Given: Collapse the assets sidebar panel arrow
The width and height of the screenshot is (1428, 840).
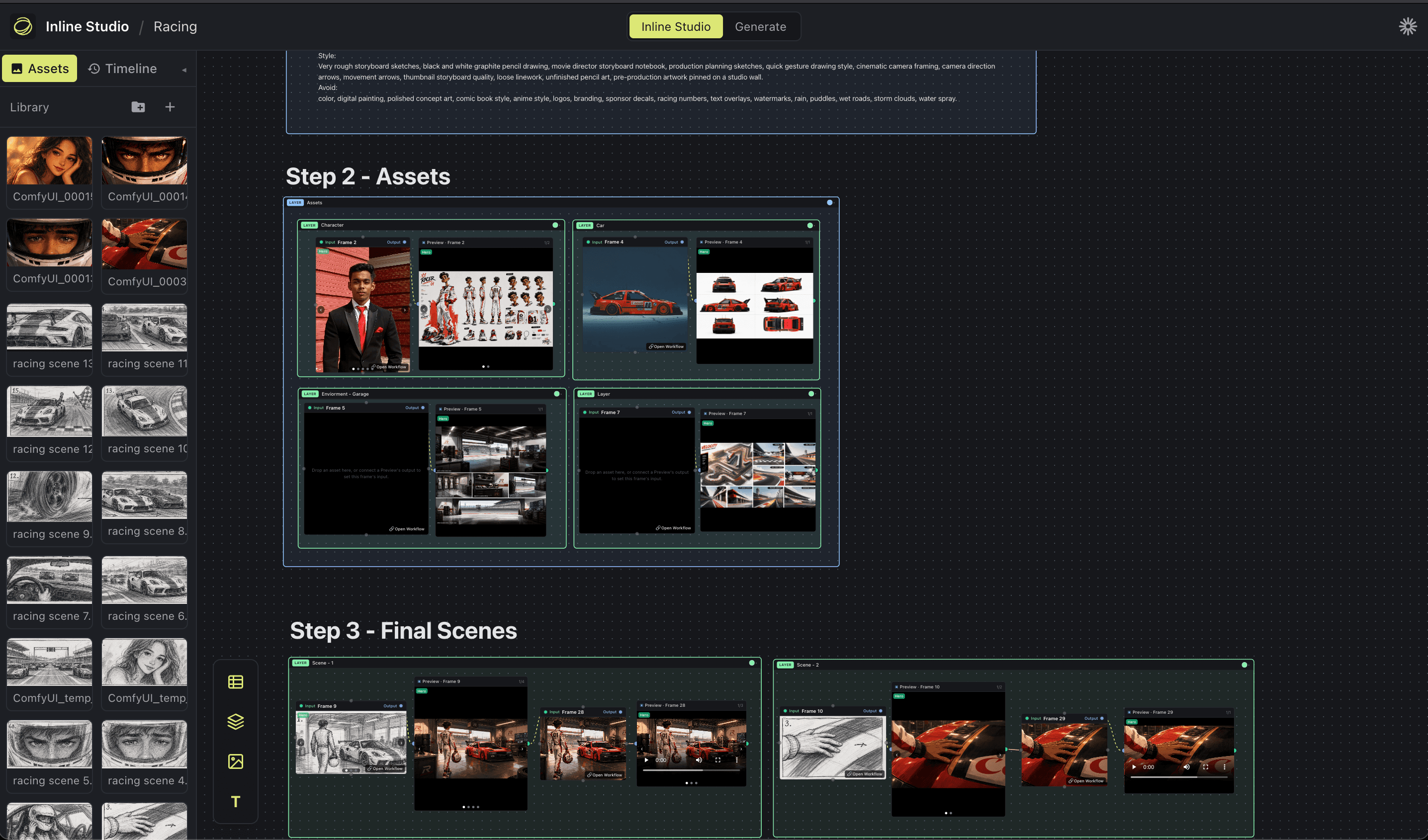Looking at the screenshot, I should point(184,70).
